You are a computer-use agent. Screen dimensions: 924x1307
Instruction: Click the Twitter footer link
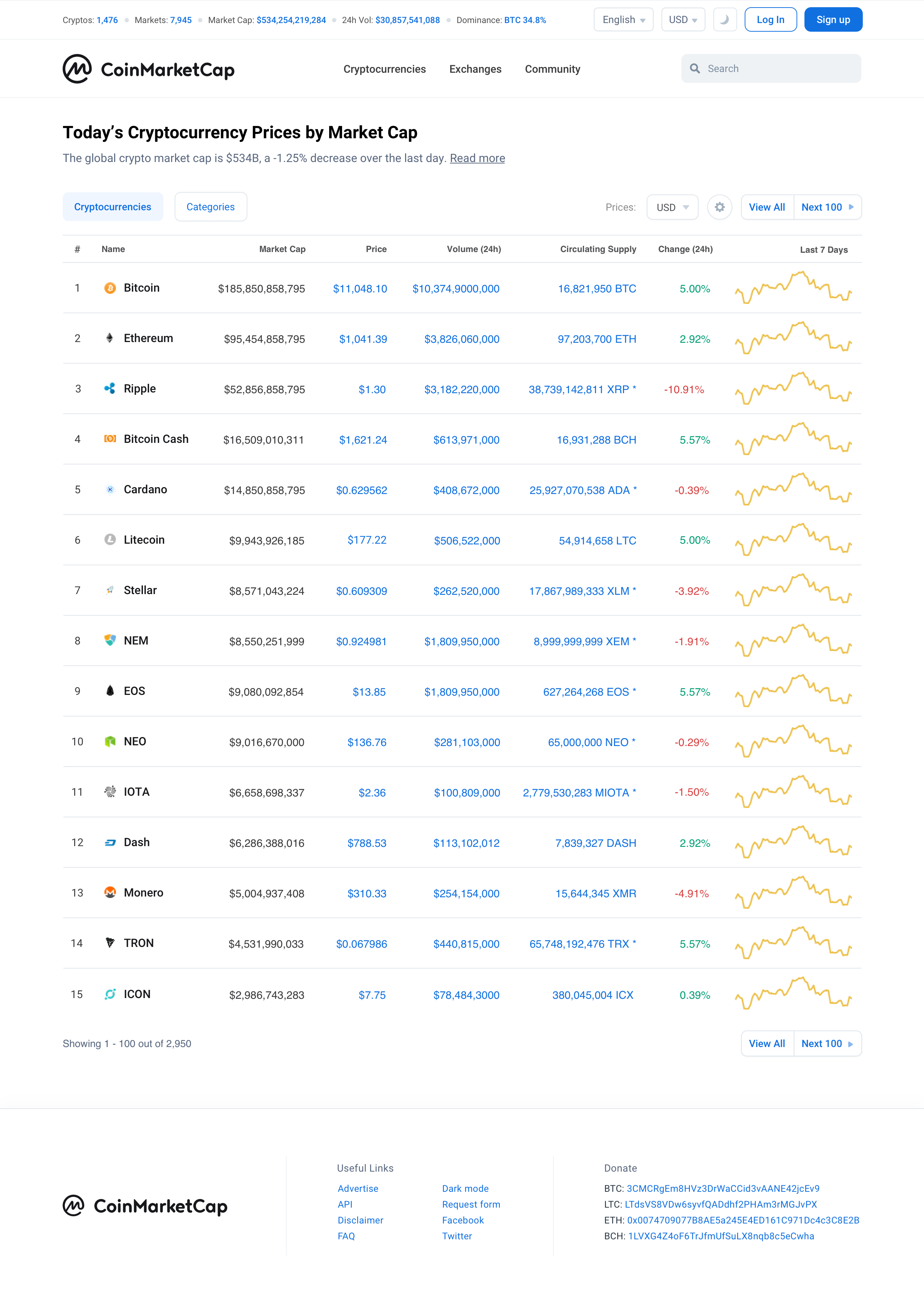[x=457, y=1236]
